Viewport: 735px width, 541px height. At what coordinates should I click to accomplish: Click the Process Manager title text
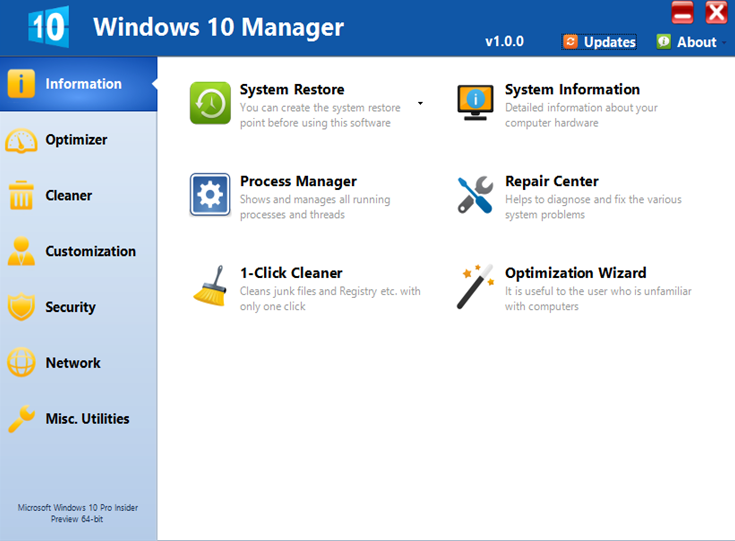point(298,181)
